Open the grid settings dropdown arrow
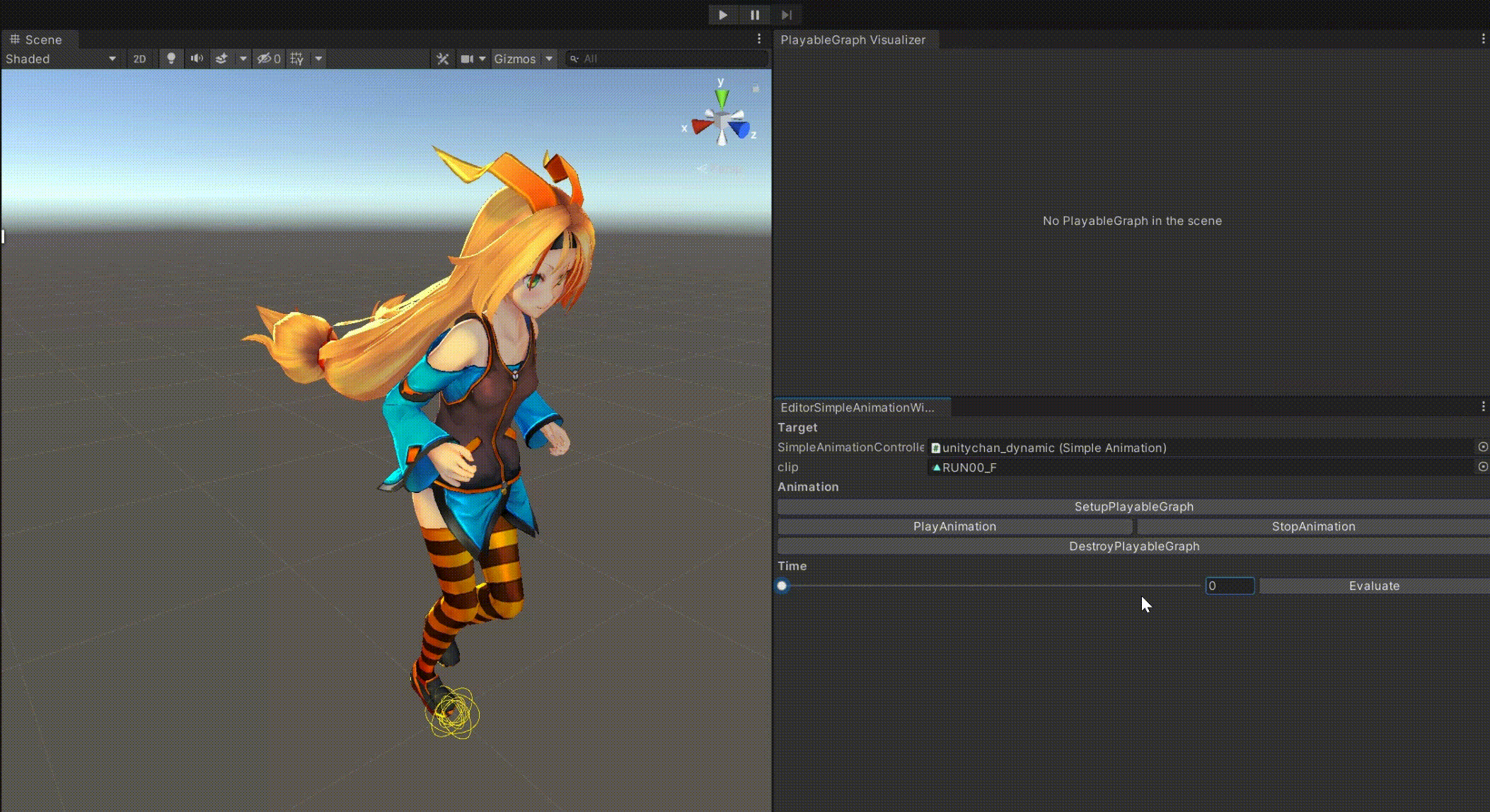This screenshot has height=812, width=1490. 318,59
